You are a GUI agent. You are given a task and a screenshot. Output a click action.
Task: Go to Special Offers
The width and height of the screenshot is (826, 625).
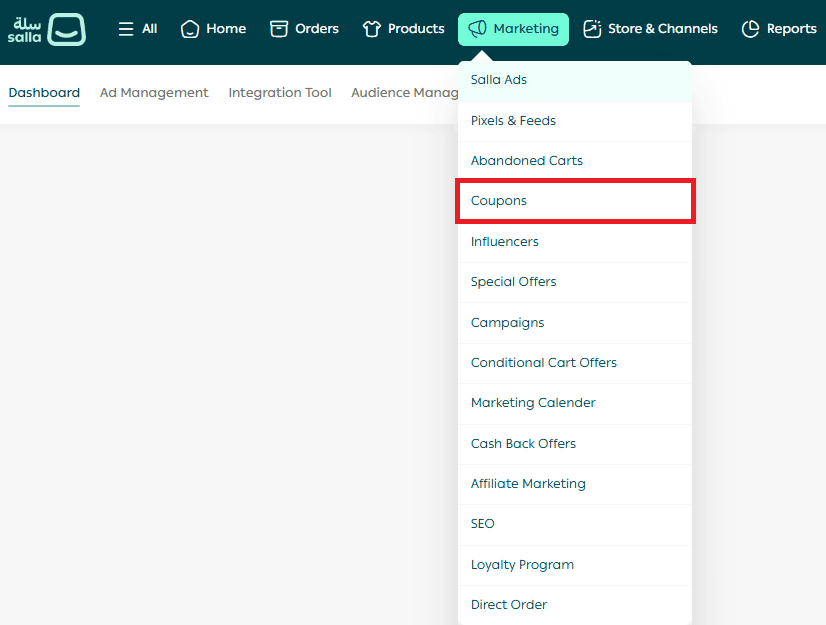tap(513, 282)
